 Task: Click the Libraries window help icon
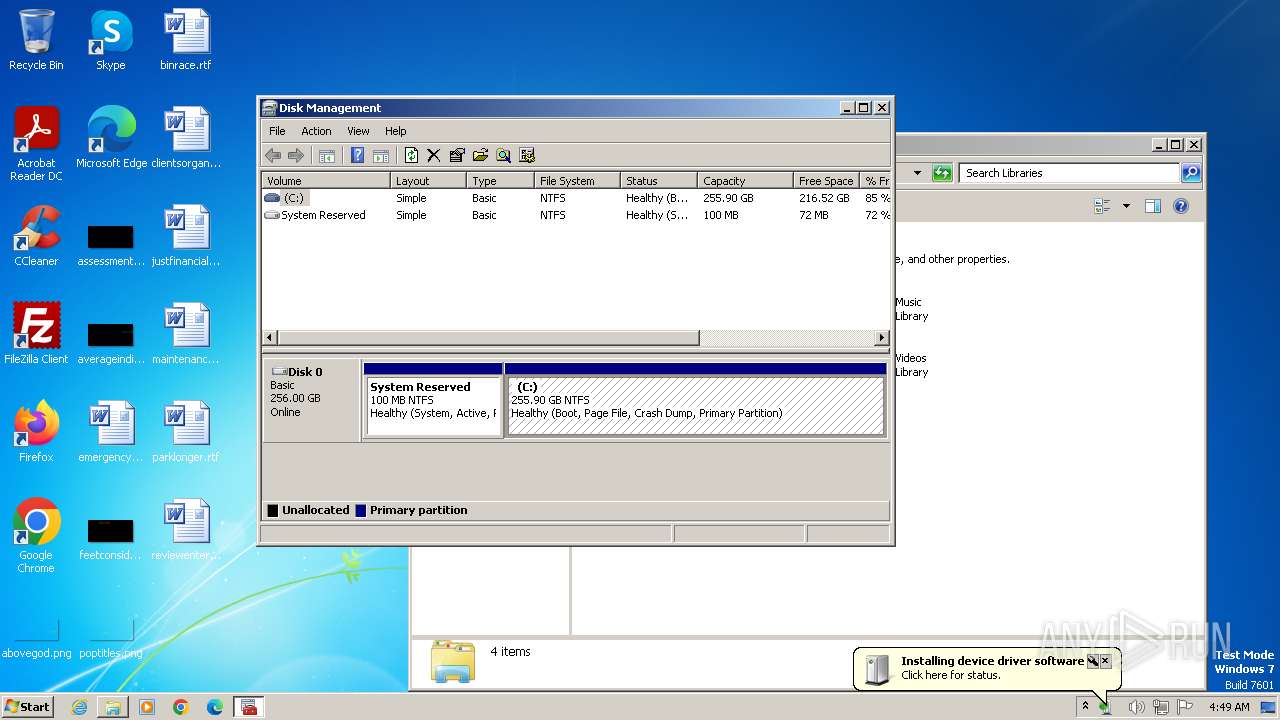pos(1181,206)
